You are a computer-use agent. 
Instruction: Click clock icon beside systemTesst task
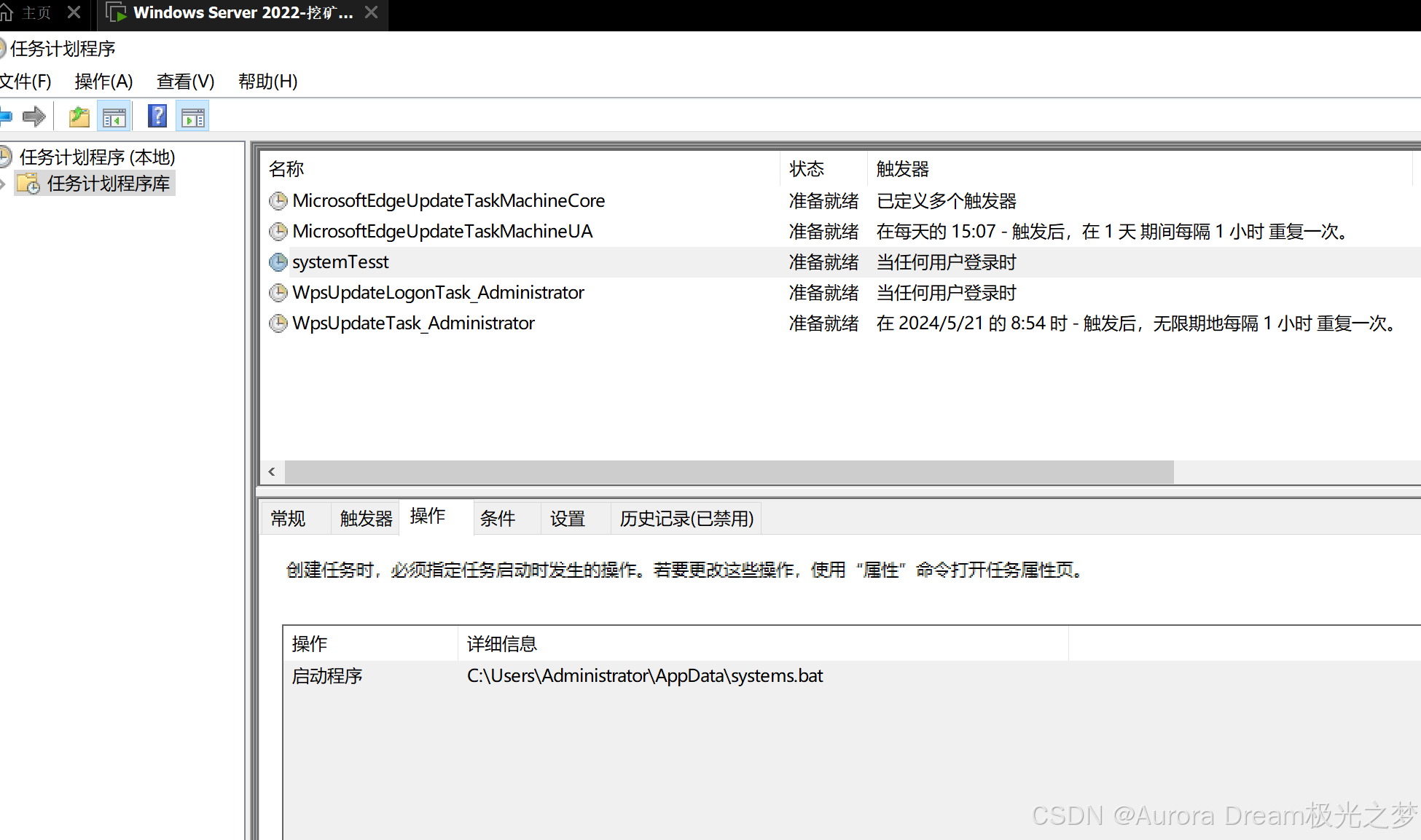pyautogui.click(x=278, y=262)
